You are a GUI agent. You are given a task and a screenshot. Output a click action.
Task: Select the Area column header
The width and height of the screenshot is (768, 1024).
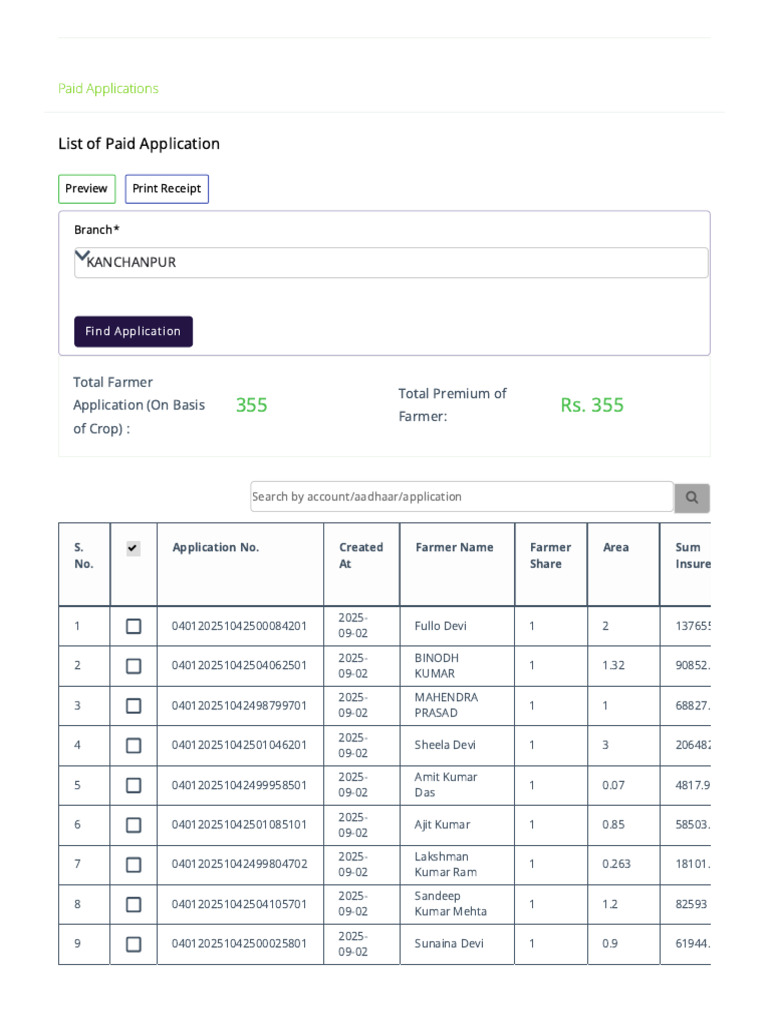[616, 547]
